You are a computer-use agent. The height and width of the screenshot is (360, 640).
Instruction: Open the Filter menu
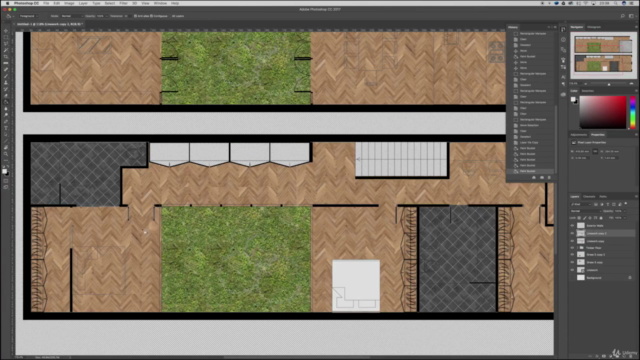[x=123, y=3]
